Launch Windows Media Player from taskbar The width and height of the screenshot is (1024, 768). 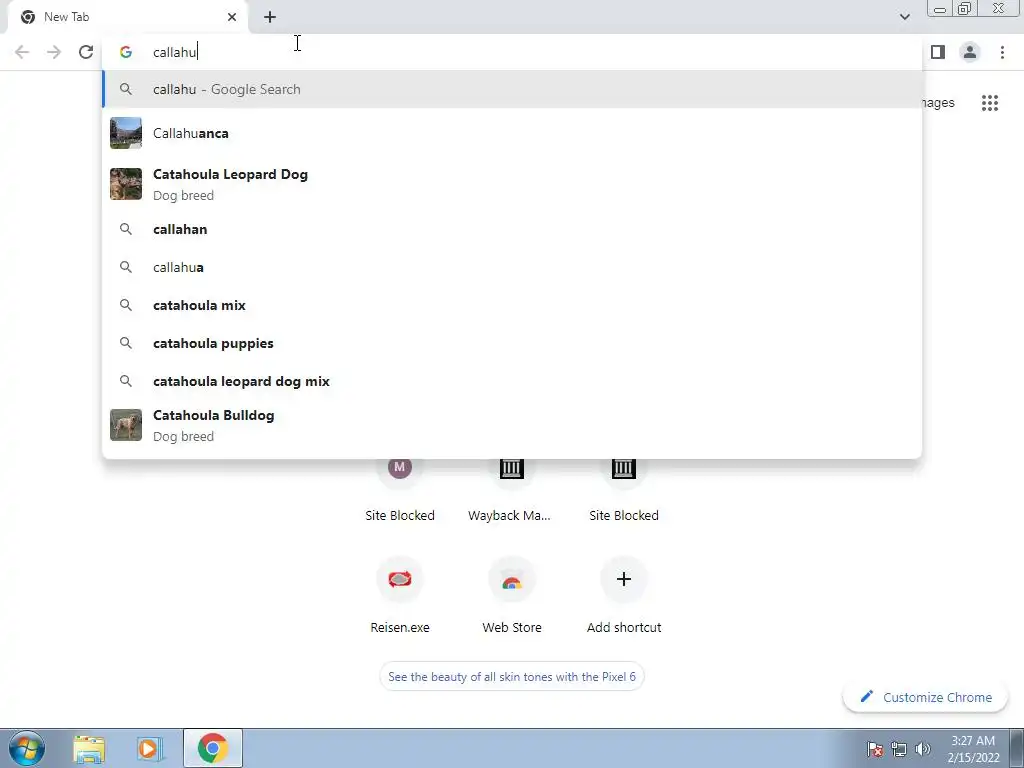click(x=150, y=748)
